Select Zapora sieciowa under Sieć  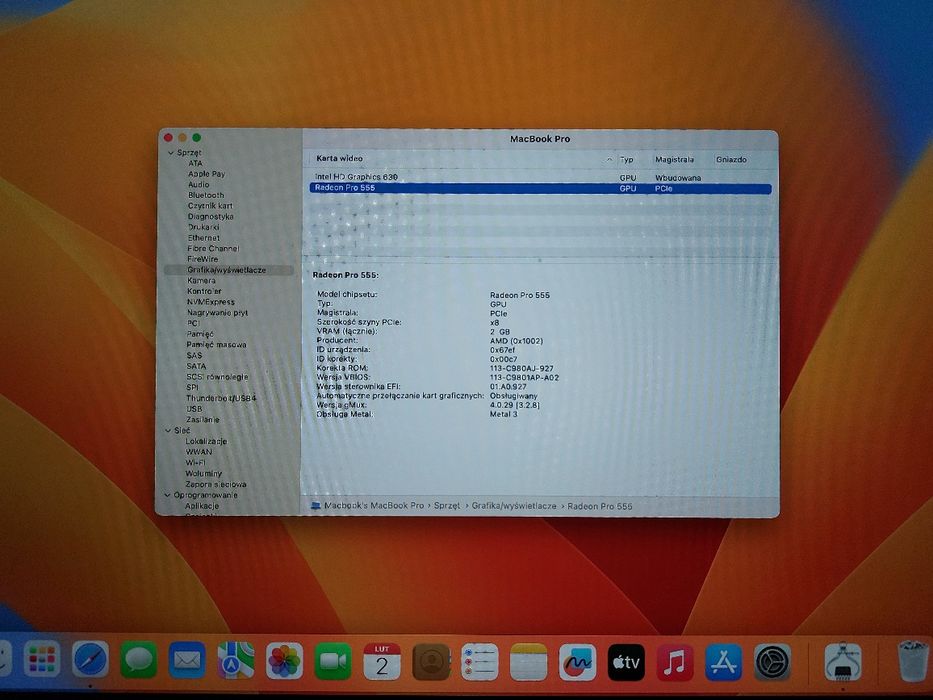click(215, 485)
